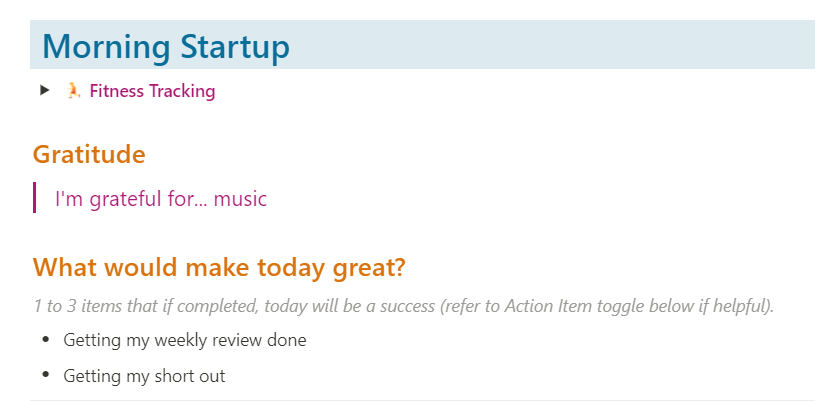Open the Fitness Tracking link
Screen dimensions: 839x401
pos(152,91)
